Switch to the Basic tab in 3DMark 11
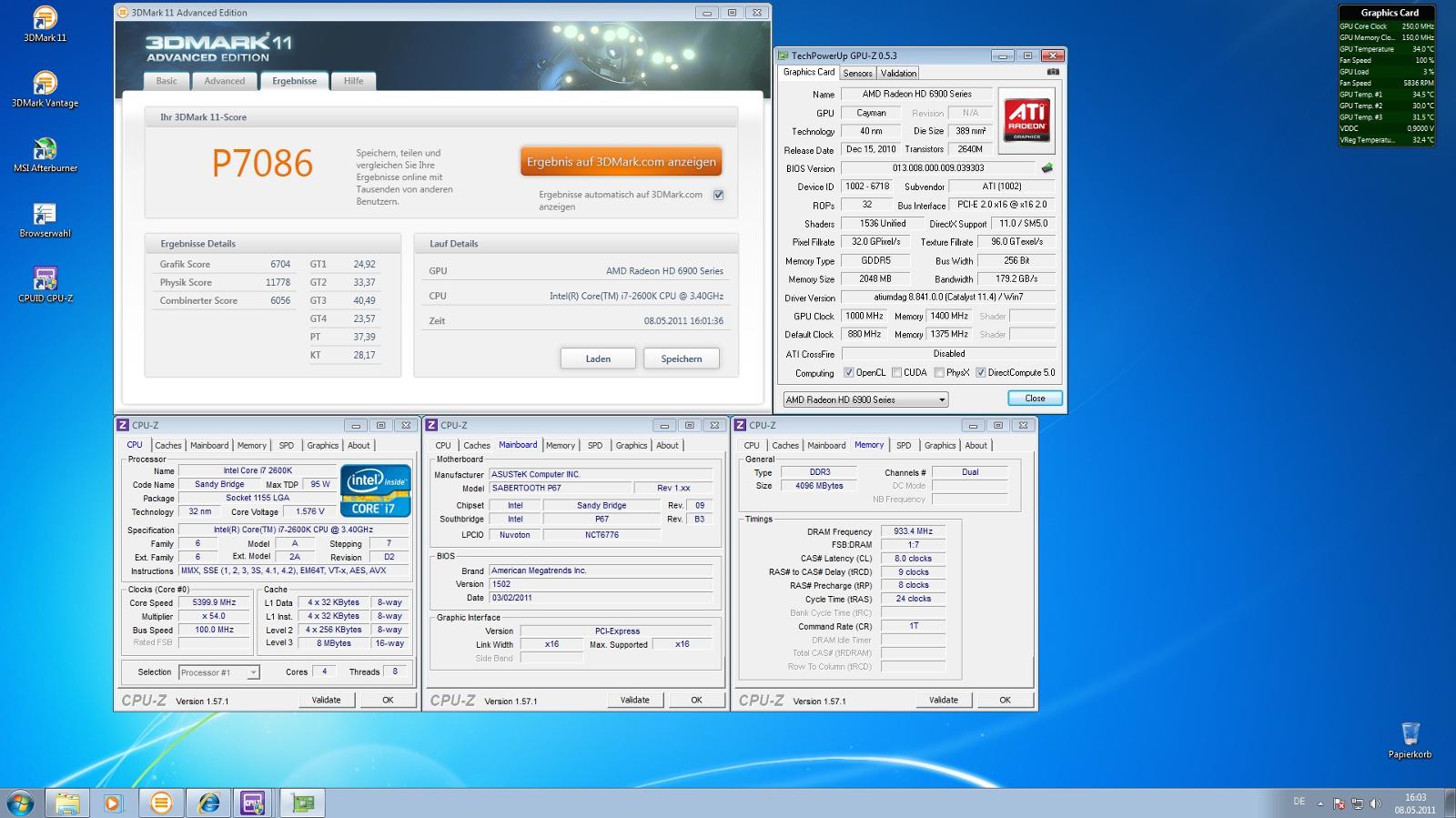The image size is (1456, 818). (x=167, y=81)
